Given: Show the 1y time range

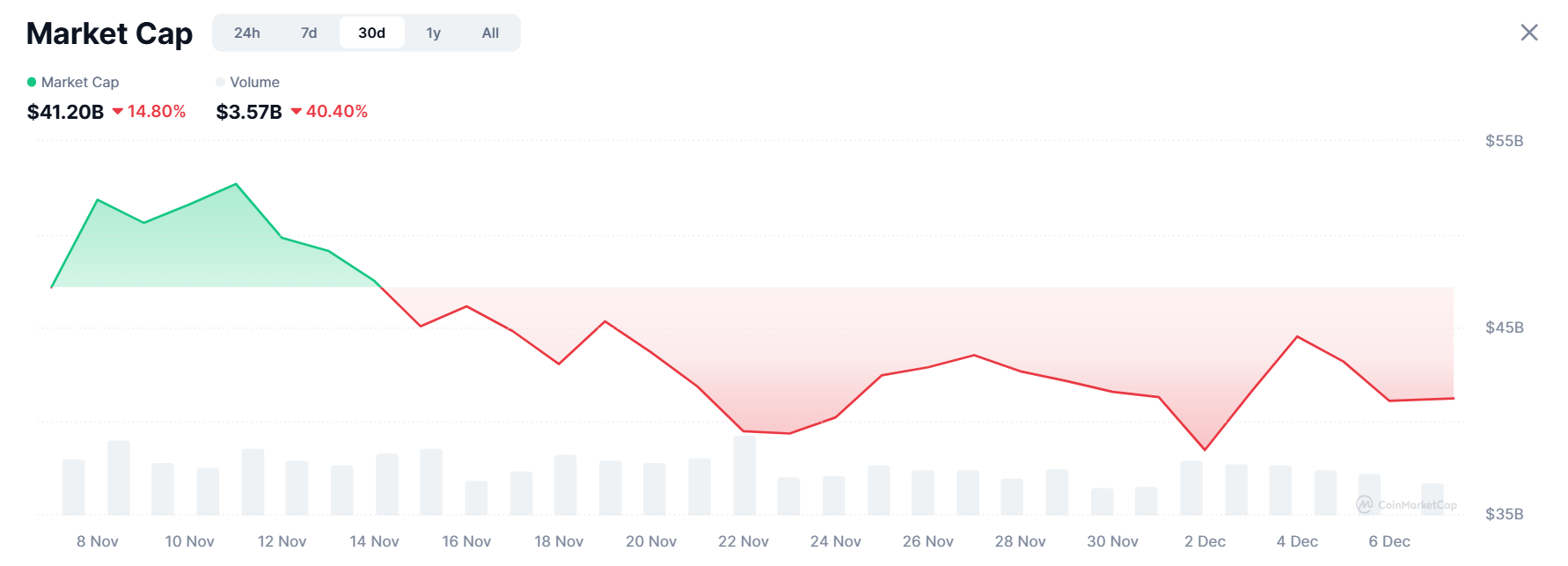Looking at the screenshot, I should coord(433,33).
